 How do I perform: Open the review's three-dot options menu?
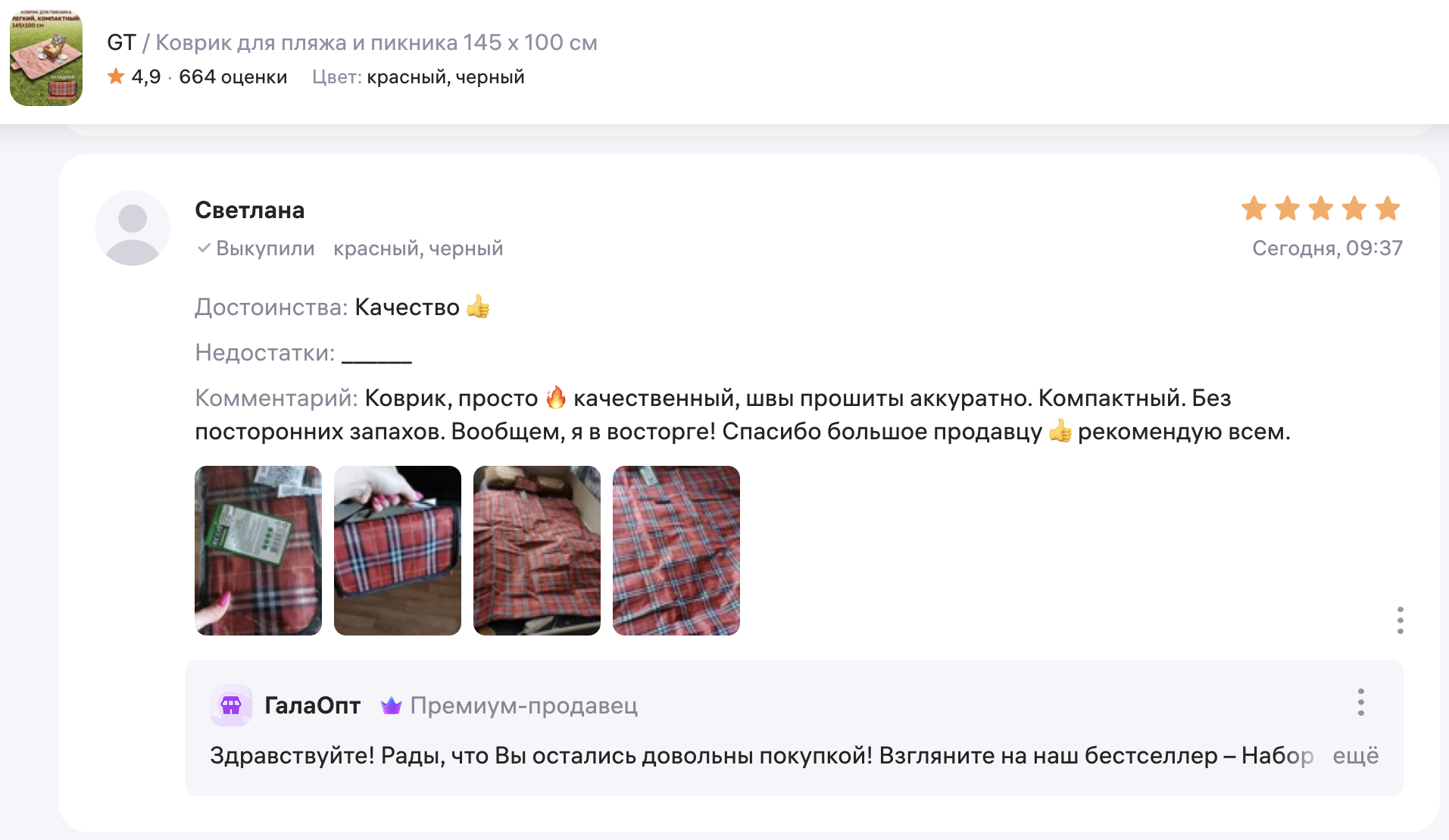tap(1400, 620)
